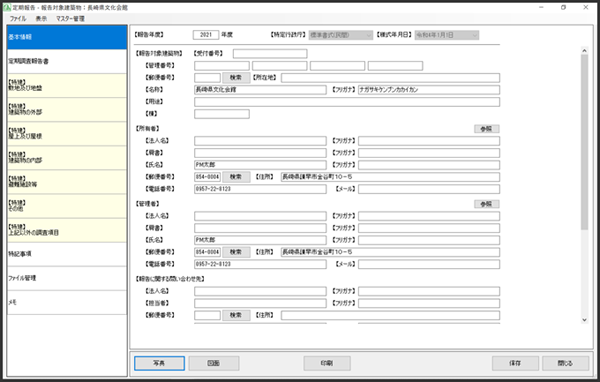Click the form scrollbar's up arrow
The width and height of the screenshot is (600, 382).
pos(584,51)
